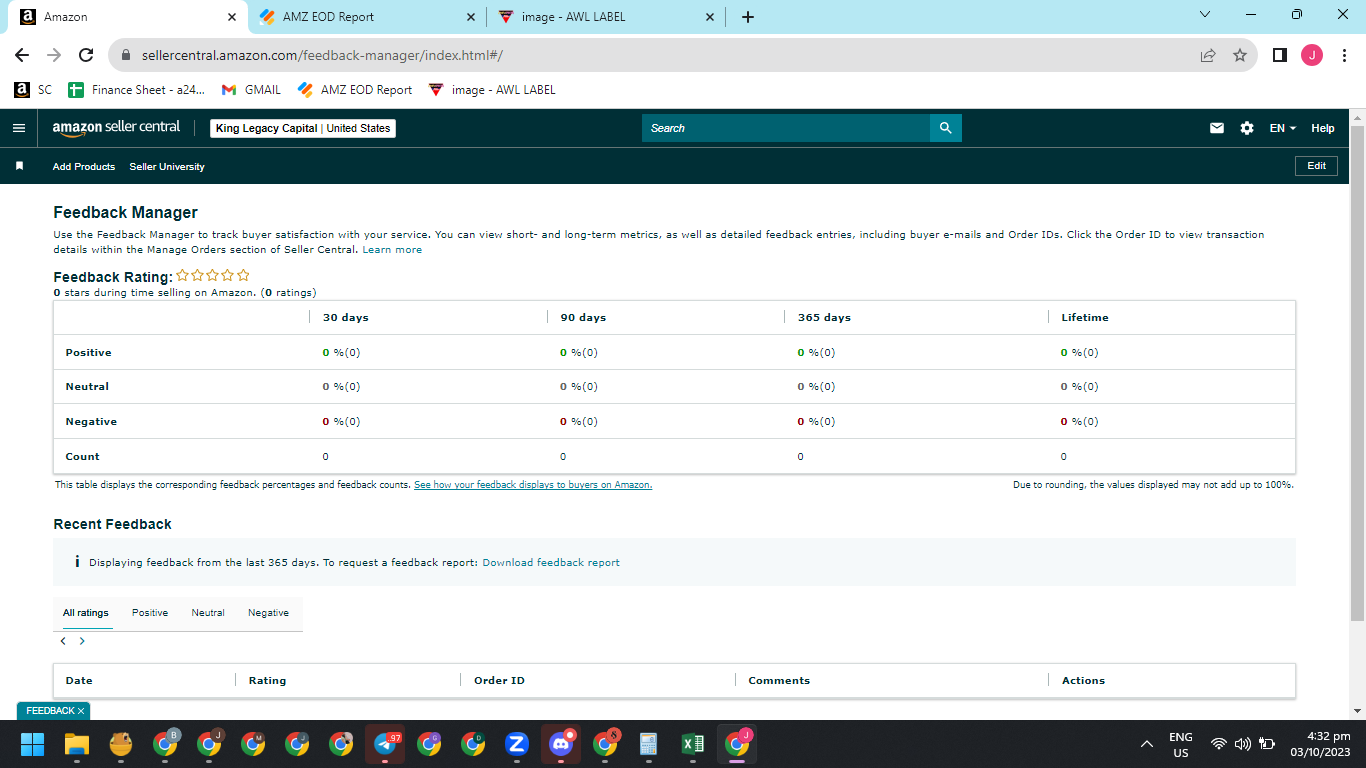Click the Seller Central Search field
The width and height of the screenshot is (1366, 768).
(x=786, y=128)
